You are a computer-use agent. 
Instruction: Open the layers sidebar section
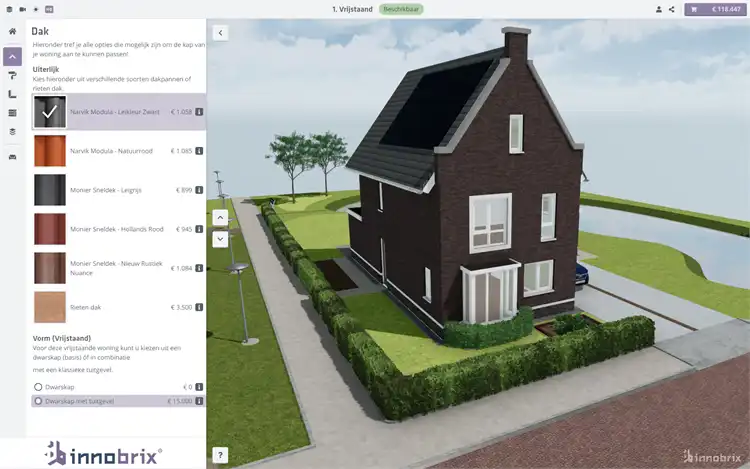tap(12, 131)
